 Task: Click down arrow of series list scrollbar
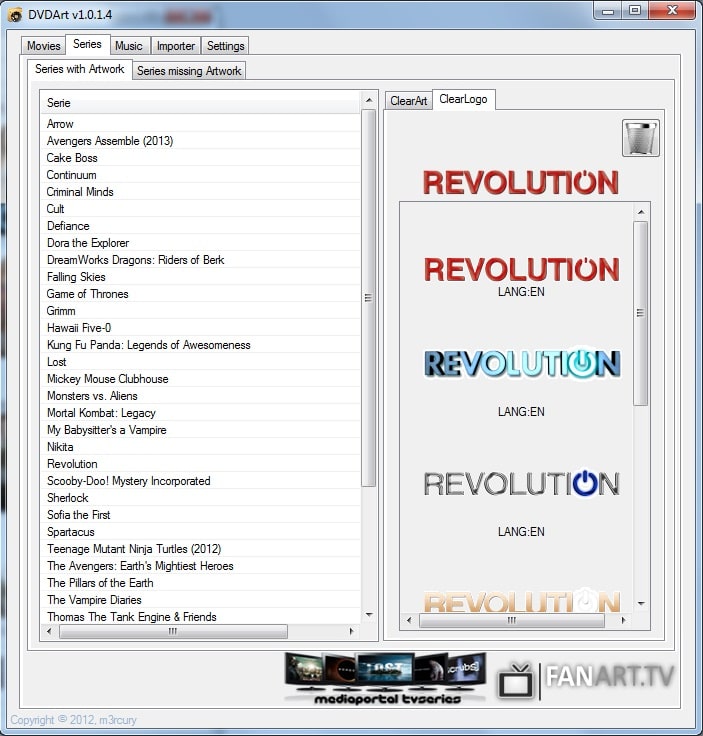pos(369,615)
